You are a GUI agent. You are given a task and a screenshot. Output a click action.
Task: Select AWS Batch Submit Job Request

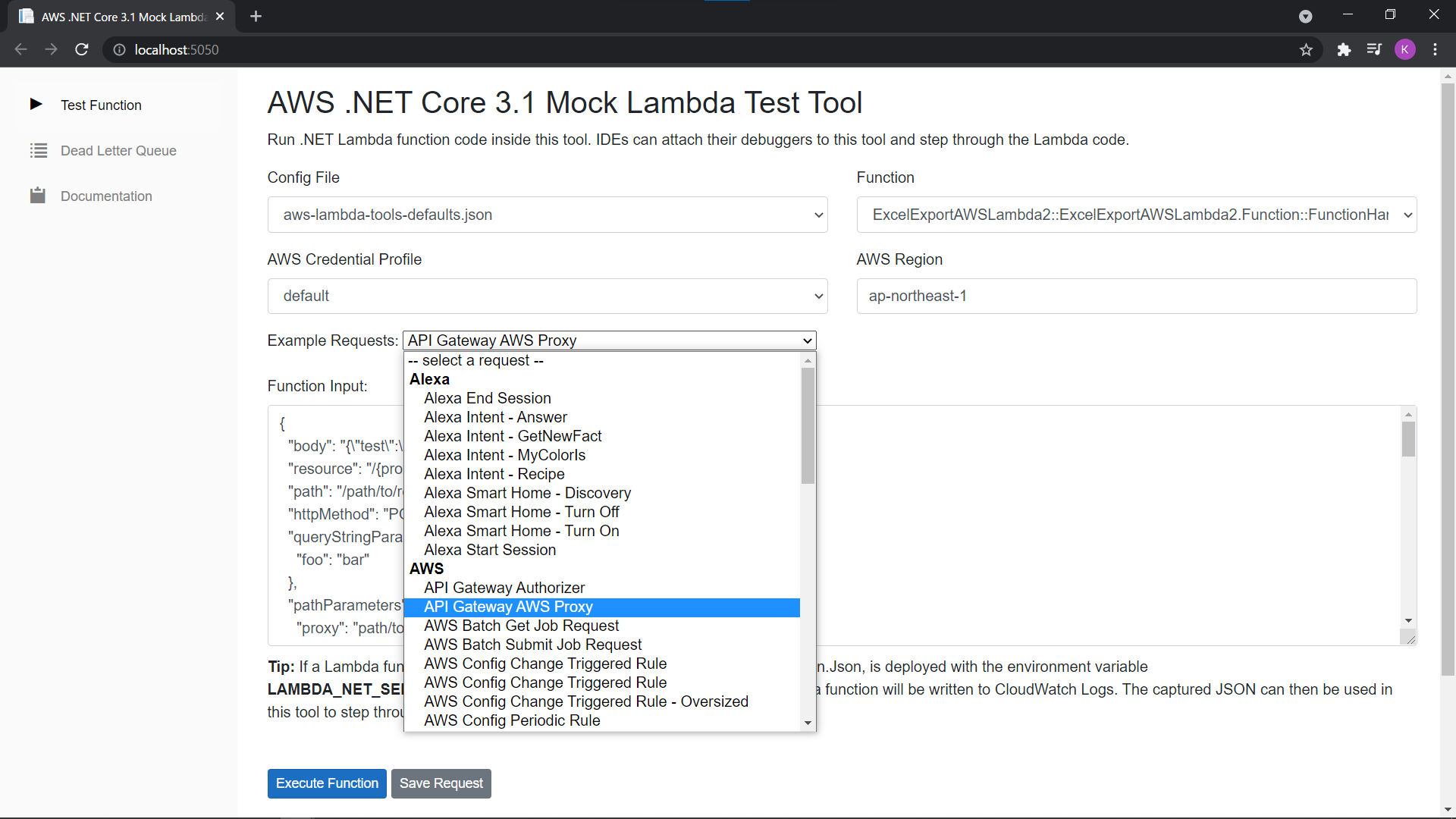pyautogui.click(x=602, y=645)
